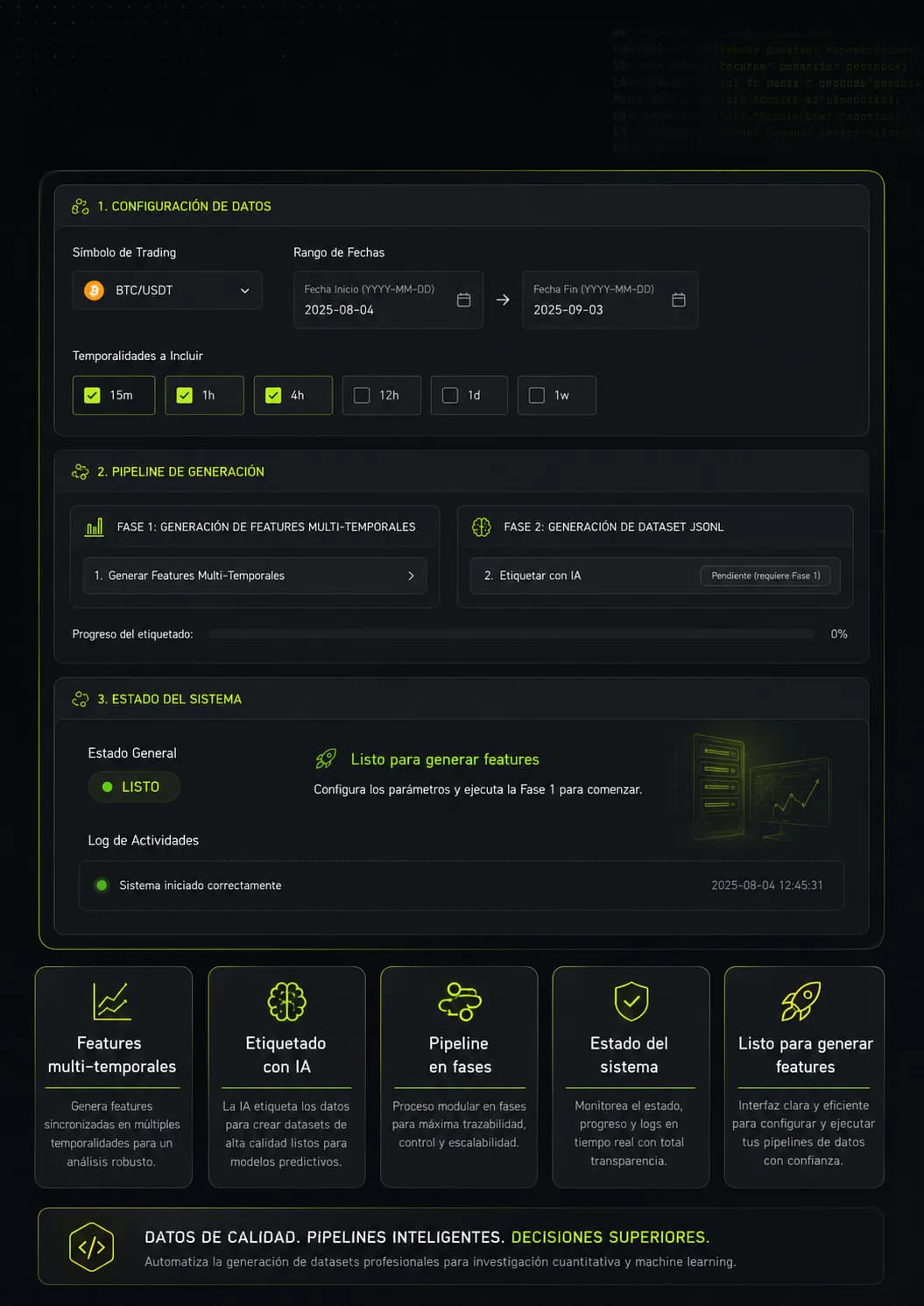Click the brain icon beside Fase 2

pos(482,527)
